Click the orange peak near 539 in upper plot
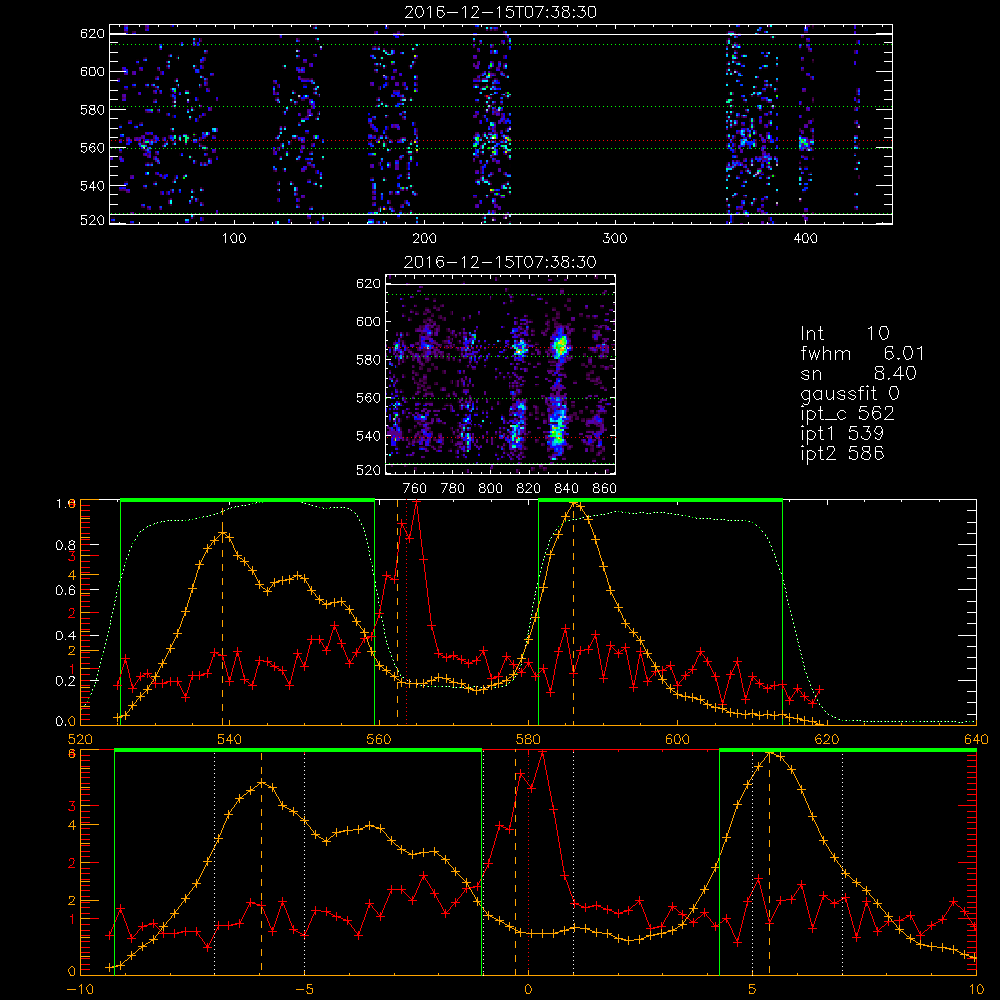The width and height of the screenshot is (1000, 1000). 222,533
